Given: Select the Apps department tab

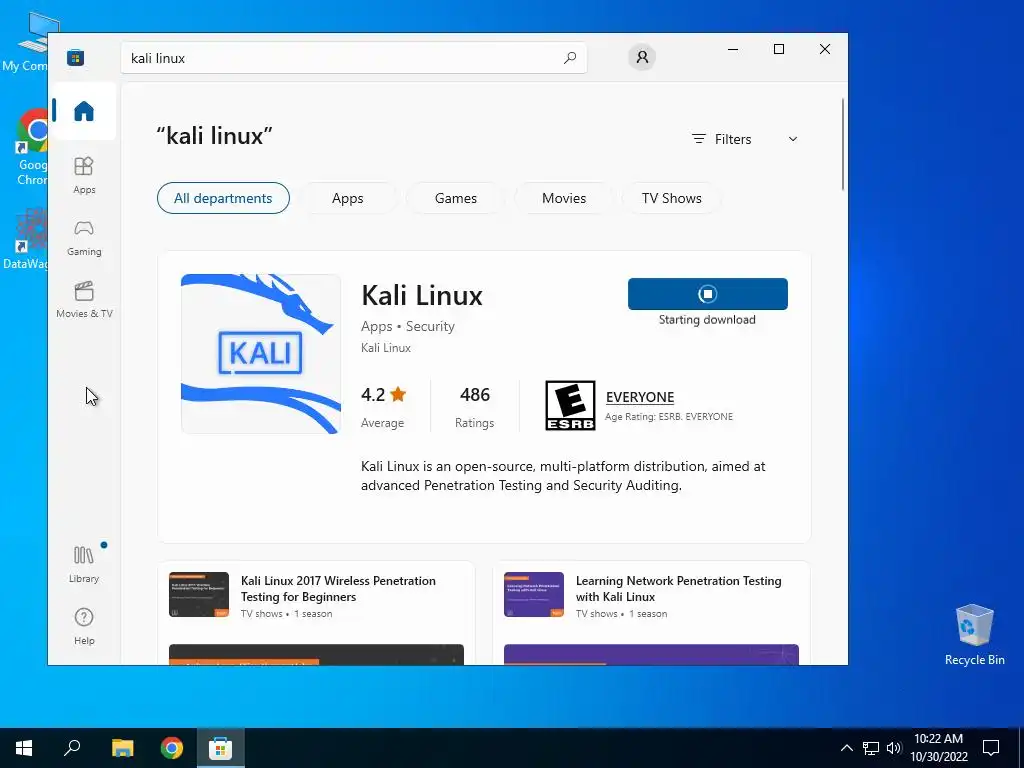Looking at the screenshot, I should click(347, 198).
